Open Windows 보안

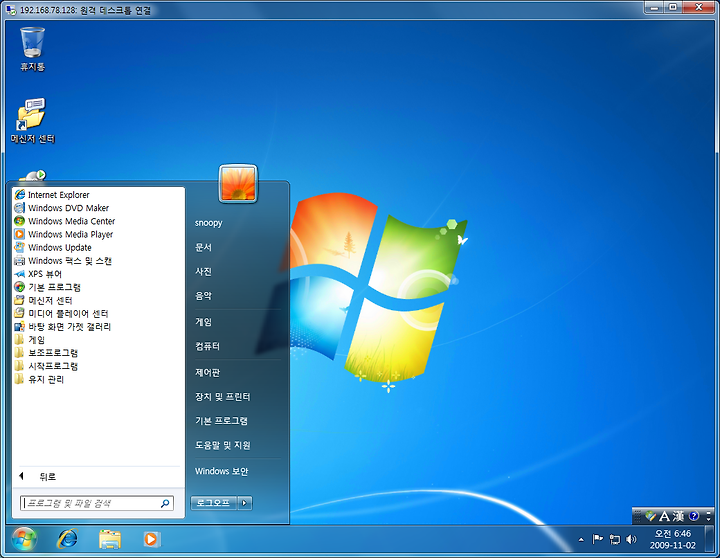coord(221,471)
